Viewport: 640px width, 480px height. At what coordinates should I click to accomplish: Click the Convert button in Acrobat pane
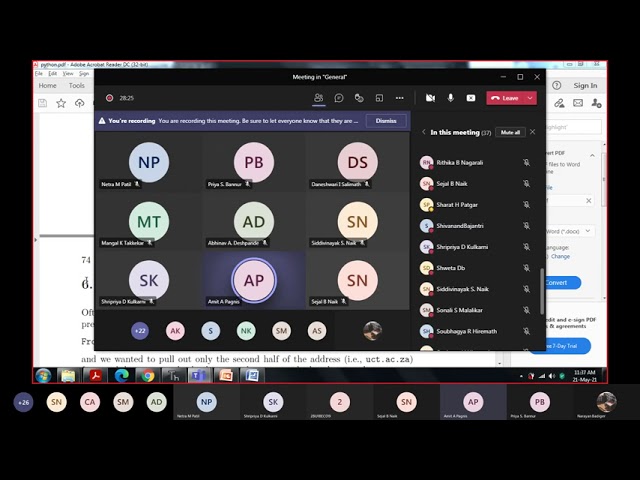(563, 282)
